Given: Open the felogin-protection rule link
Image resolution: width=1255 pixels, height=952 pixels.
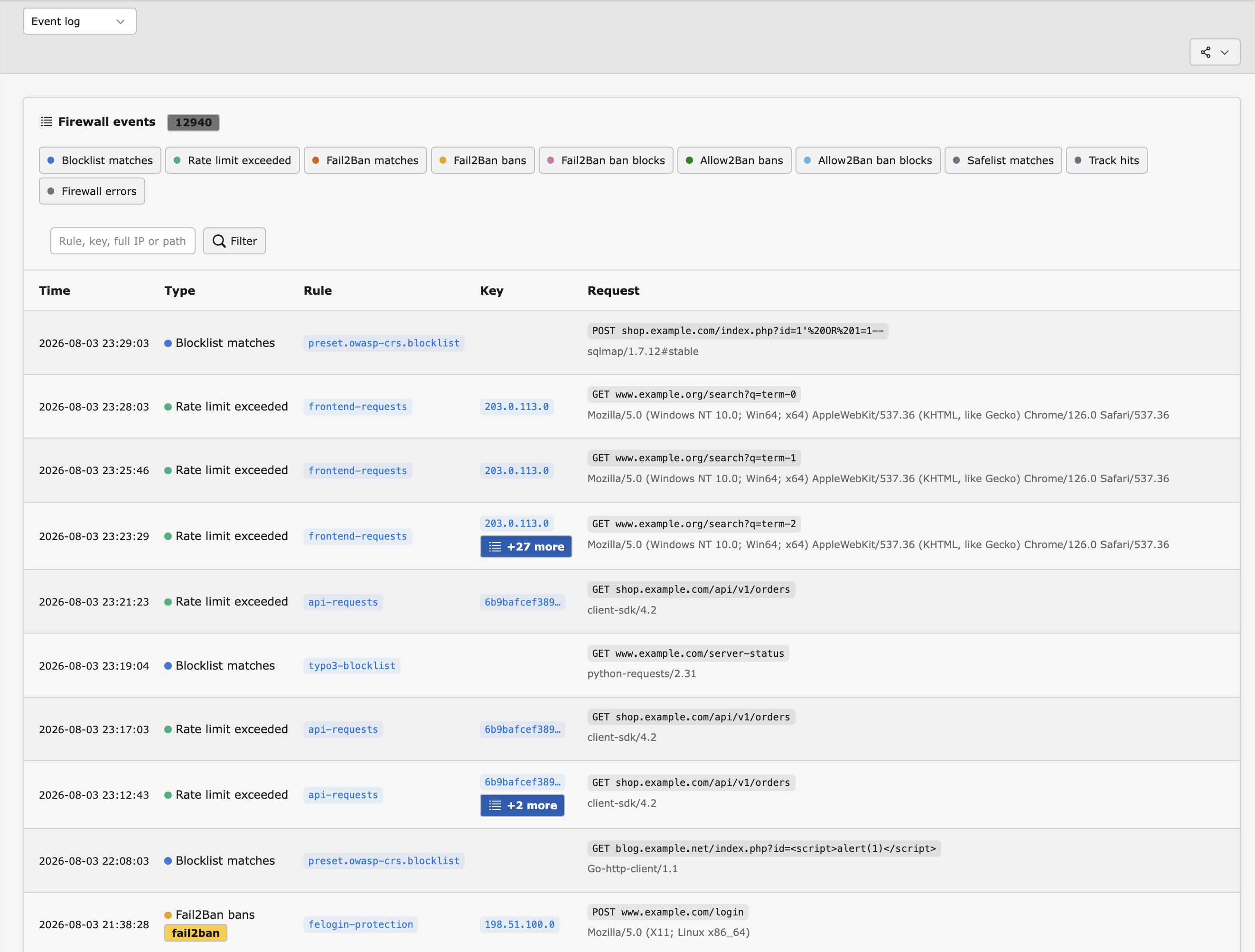Looking at the screenshot, I should pos(360,925).
